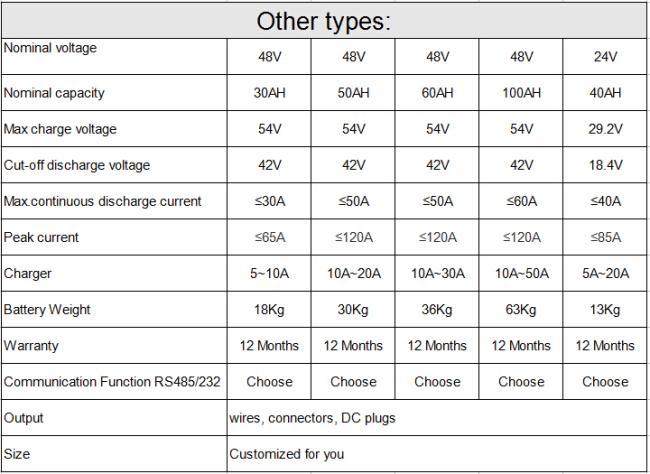Select the "Warranty" row label
Screen dimensions: 650x474
point(31,345)
